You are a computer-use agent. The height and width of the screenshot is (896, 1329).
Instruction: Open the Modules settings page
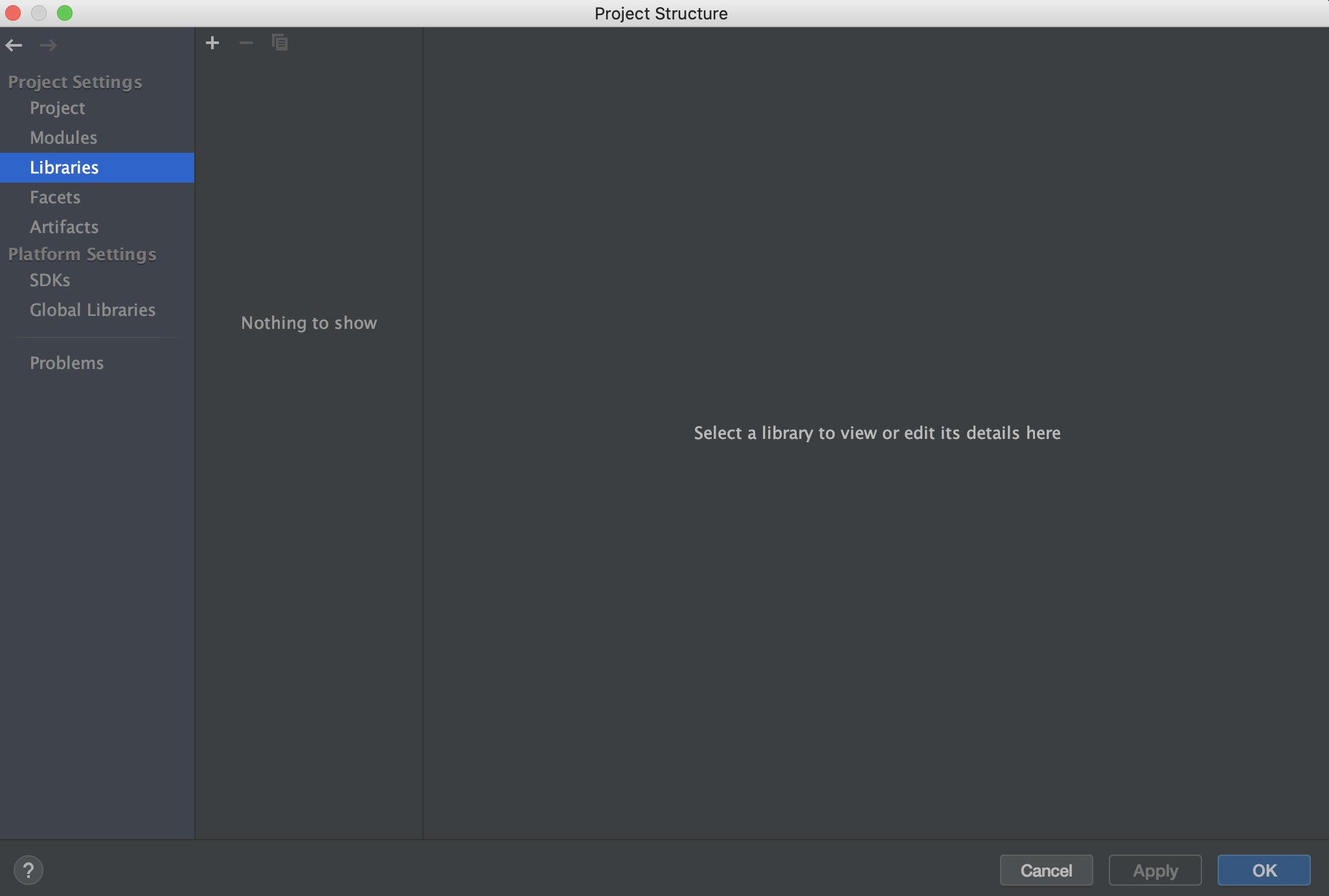pyautogui.click(x=63, y=138)
